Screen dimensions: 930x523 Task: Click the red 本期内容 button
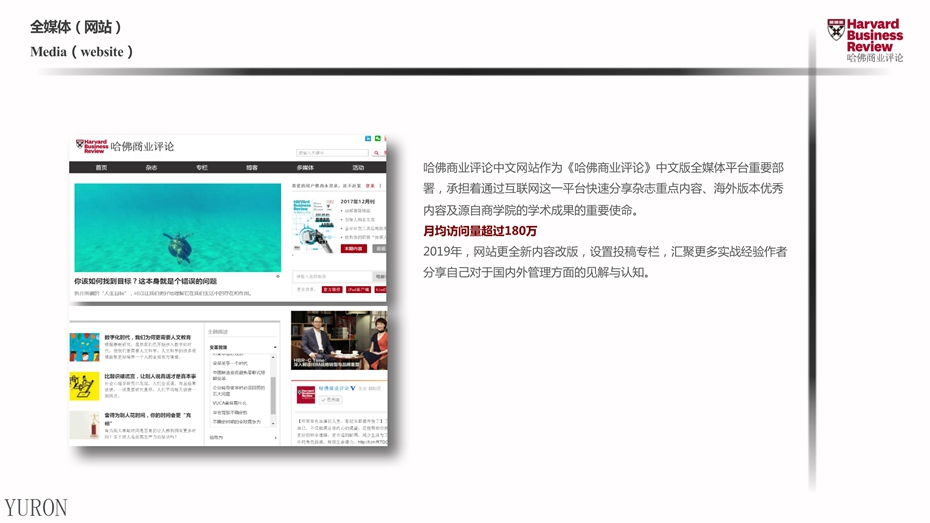353,248
